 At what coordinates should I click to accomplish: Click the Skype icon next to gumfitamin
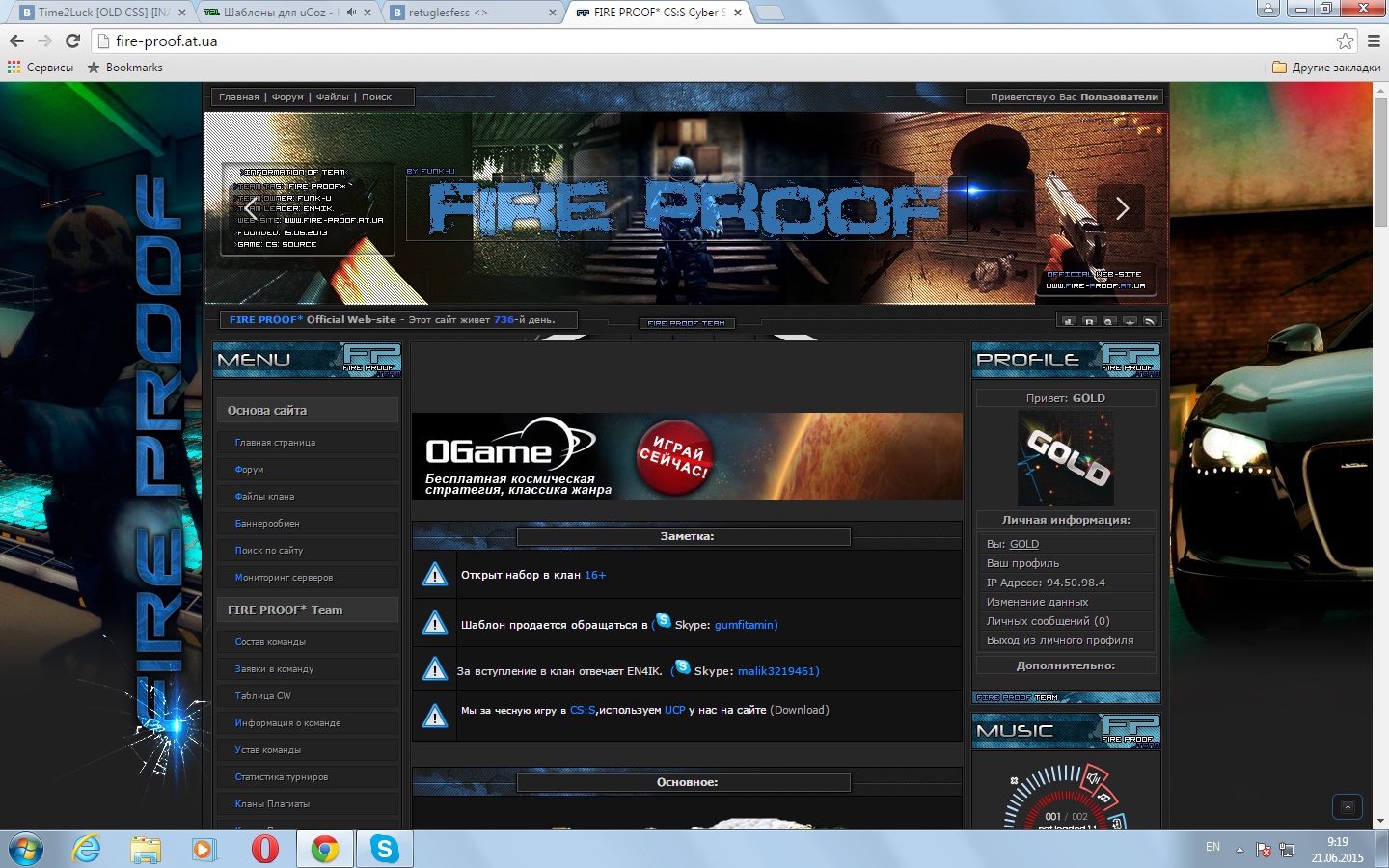coord(664,620)
